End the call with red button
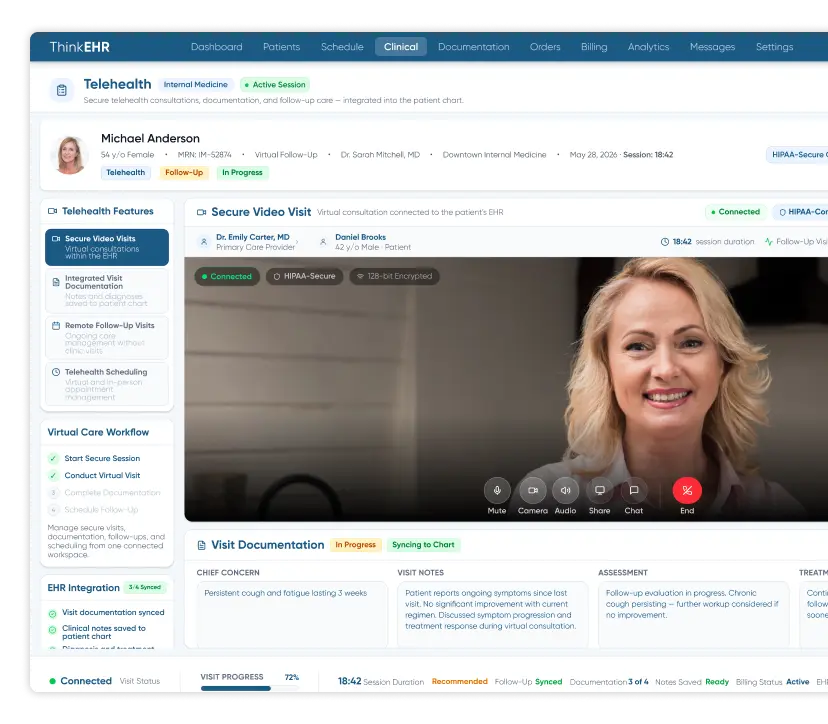828x724 pixels. 687,490
